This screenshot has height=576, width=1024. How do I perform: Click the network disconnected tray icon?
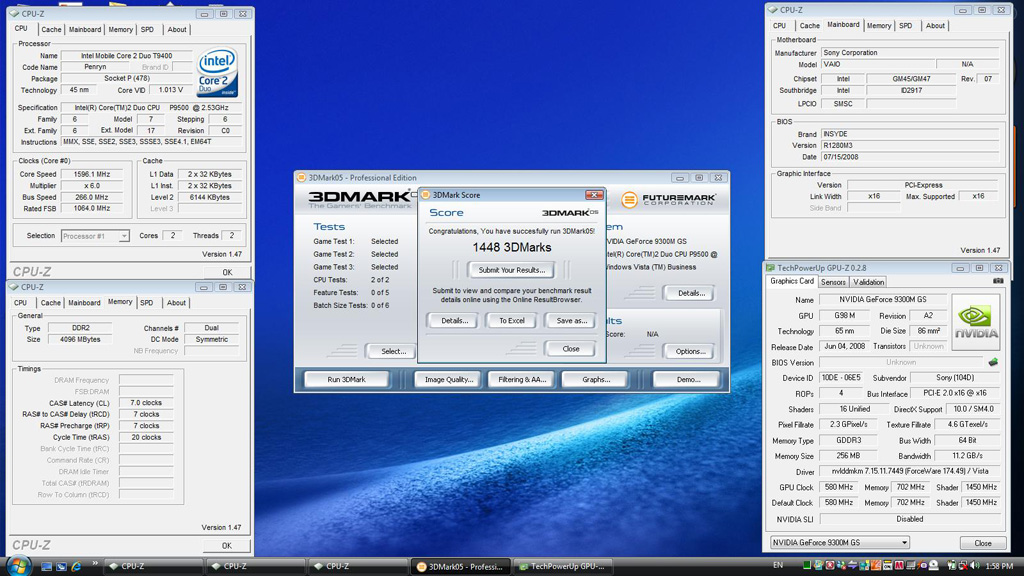tap(963, 566)
